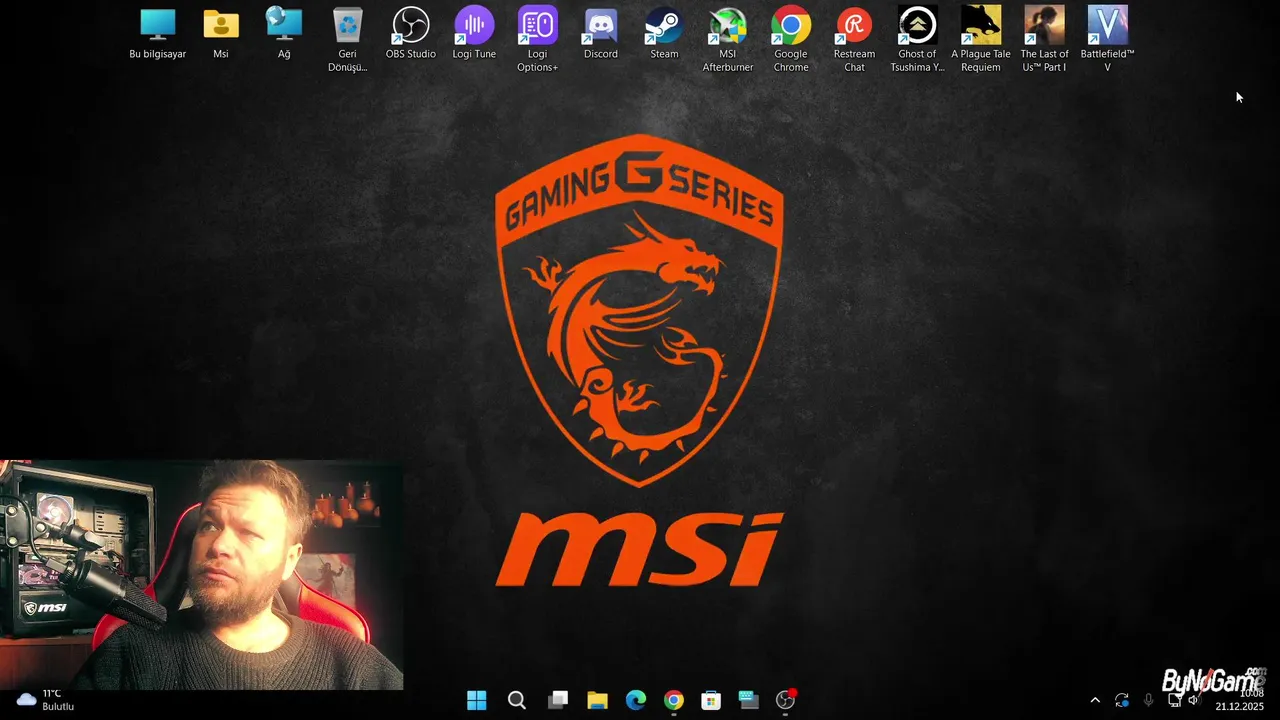The image size is (1280, 720).
Task: Open the Steam desktop shortcut
Action: (x=664, y=35)
